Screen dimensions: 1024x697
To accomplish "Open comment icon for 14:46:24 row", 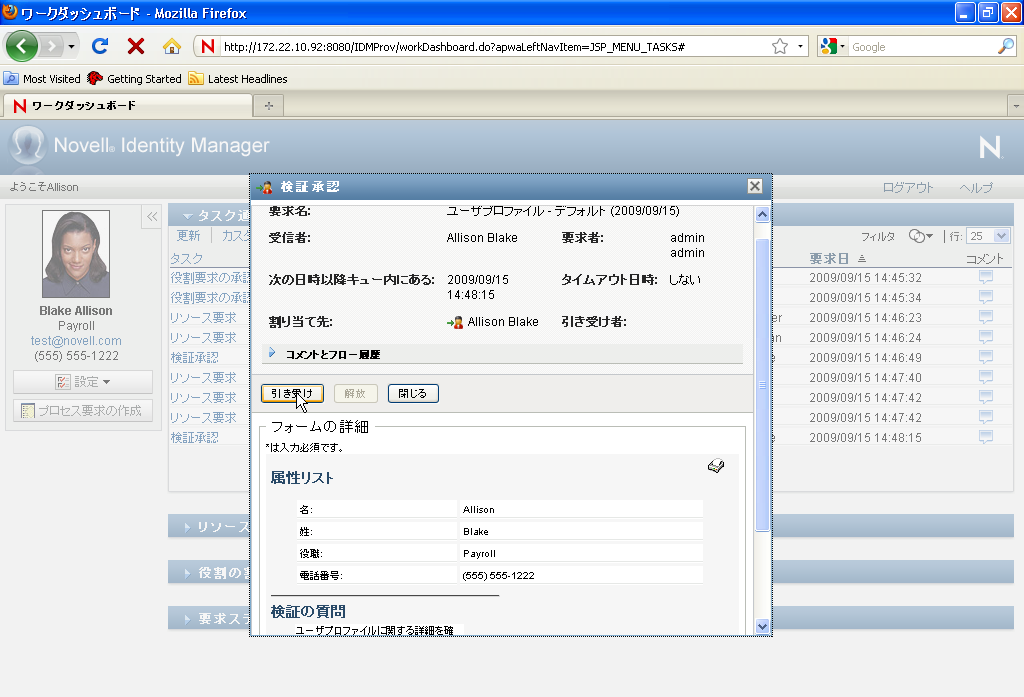I will 985,337.
